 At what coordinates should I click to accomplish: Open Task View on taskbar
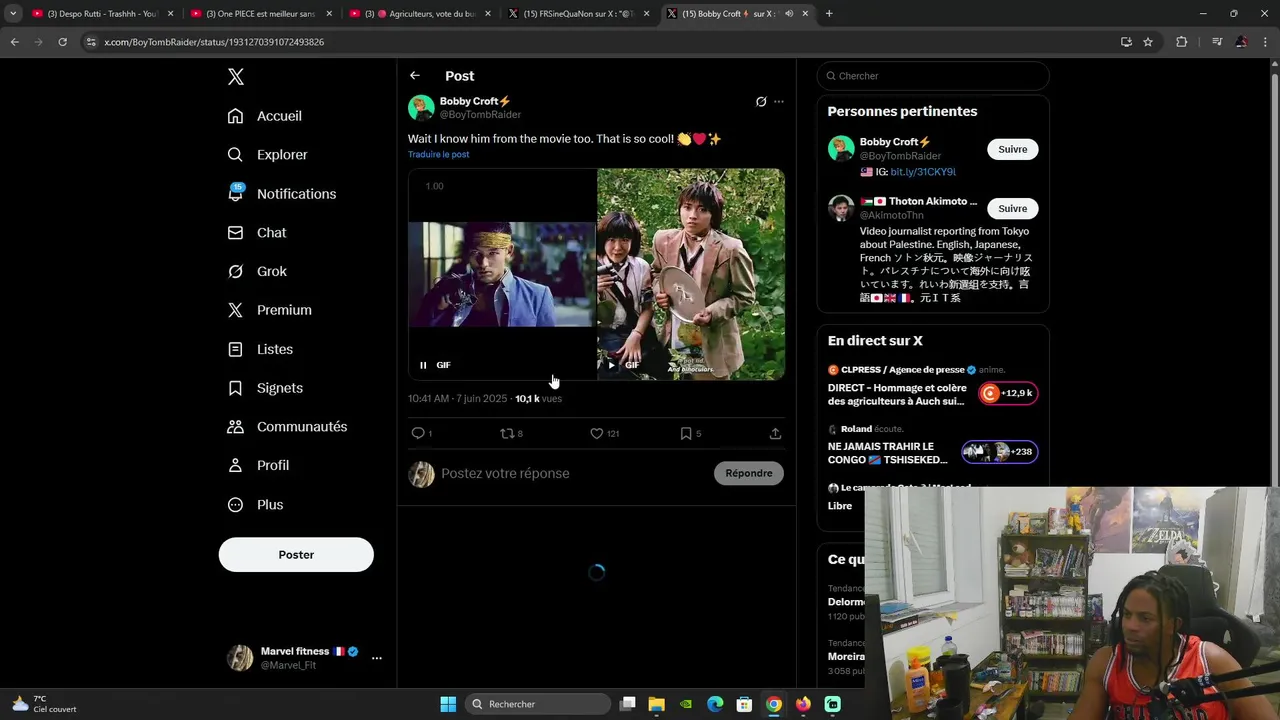628,704
